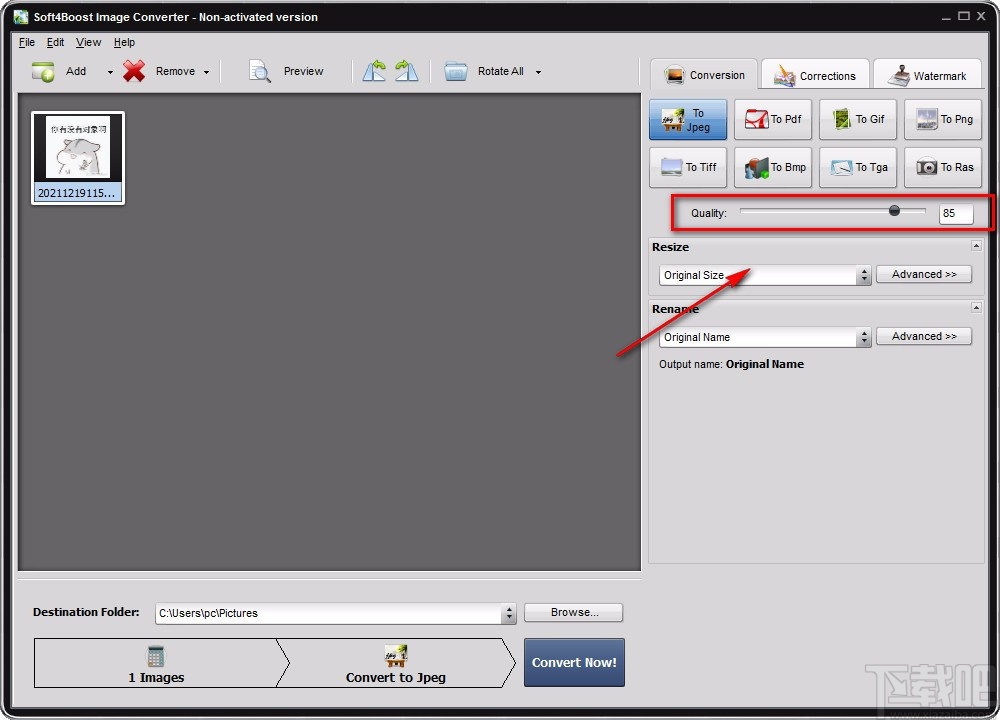The height and width of the screenshot is (720, 1000).
Task: Select the To Tga format button
Action: pyautogui.click(x=858, y=167)
